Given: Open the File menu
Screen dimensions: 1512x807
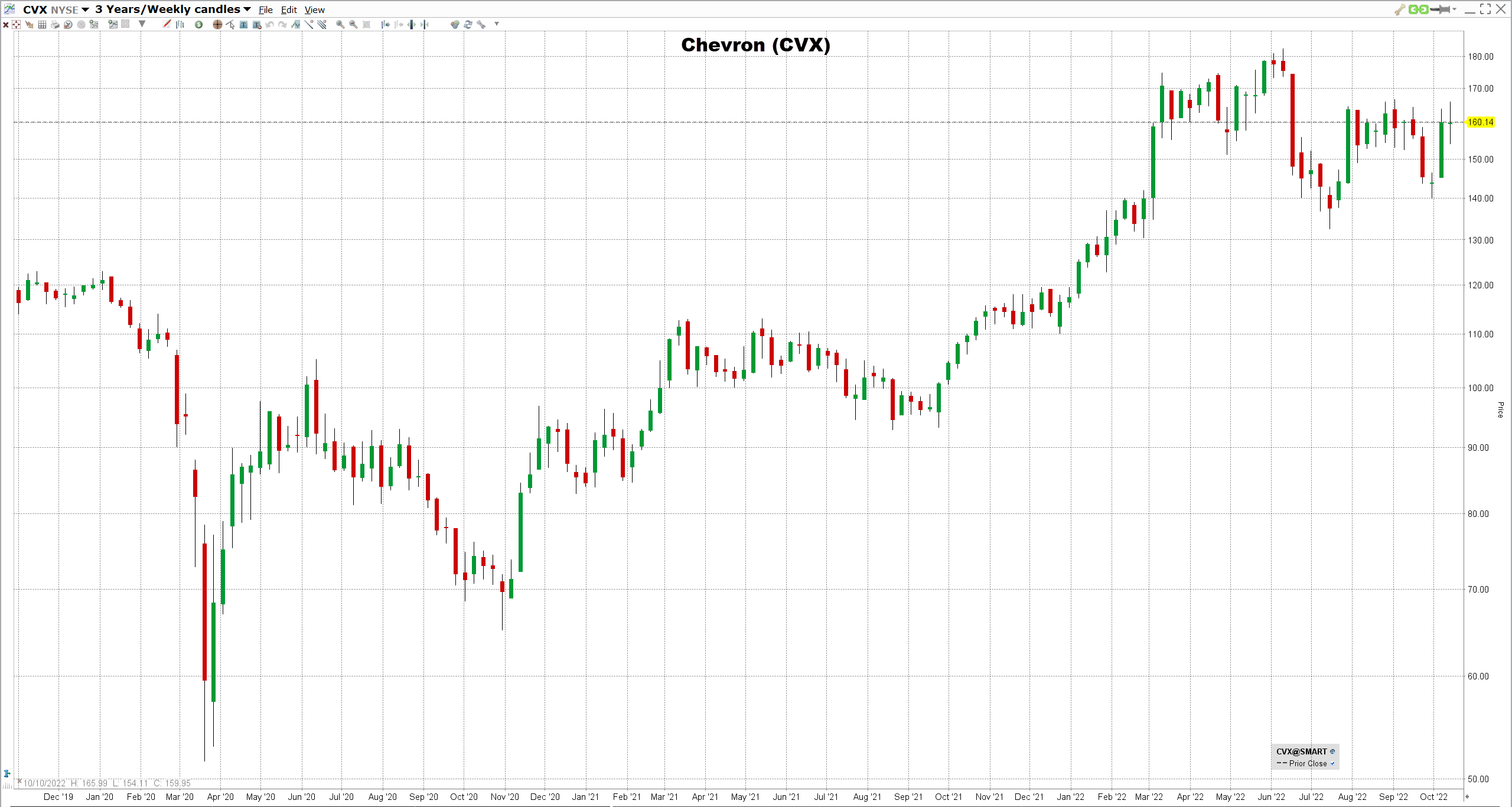Looking at the screenshot, I should pyautogui.click(x=266, y=10).
